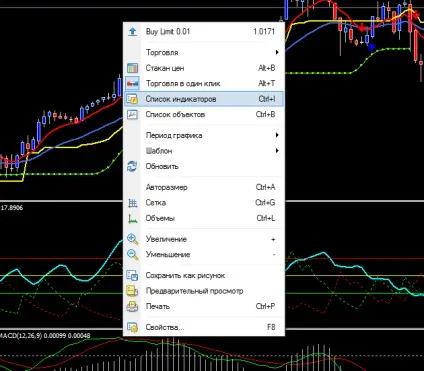Click the properties icon beside Свойства
This screenshot has width=424, height=371.
tap(132, 327)
